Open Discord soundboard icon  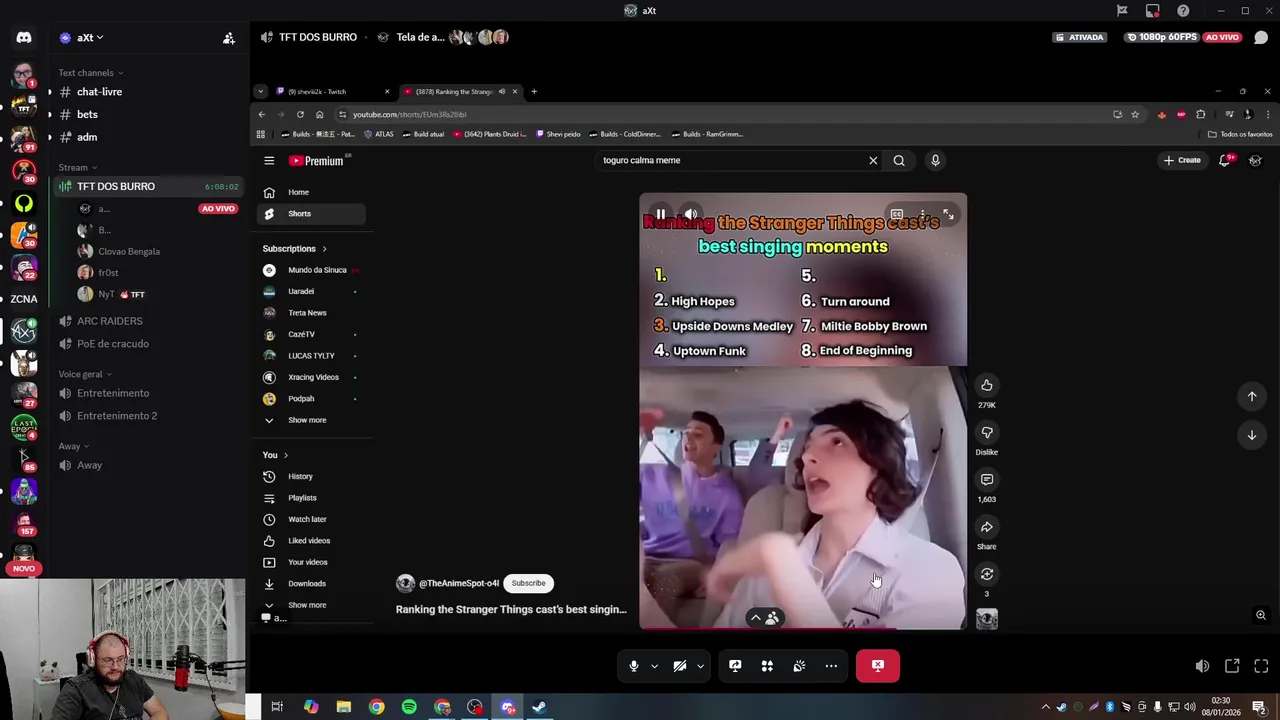point(799,666)
